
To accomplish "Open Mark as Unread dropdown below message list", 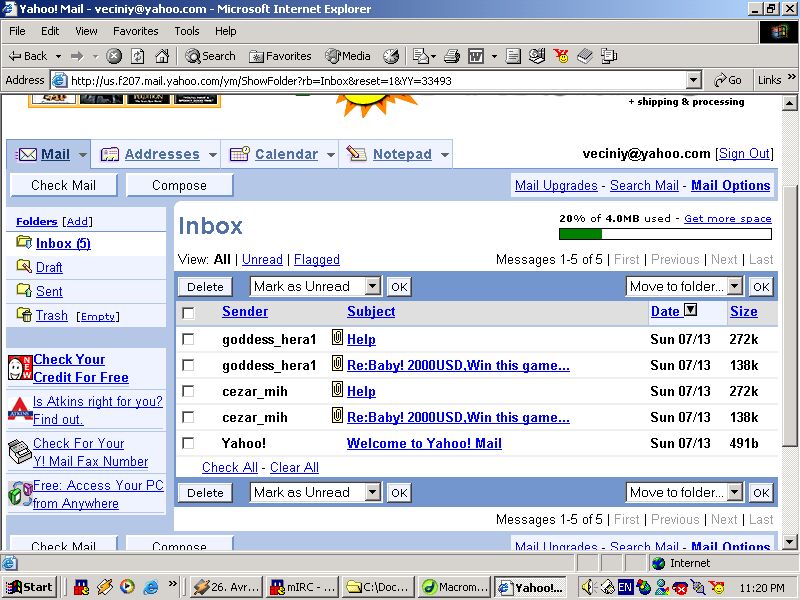I will click(x=315, y=492).
